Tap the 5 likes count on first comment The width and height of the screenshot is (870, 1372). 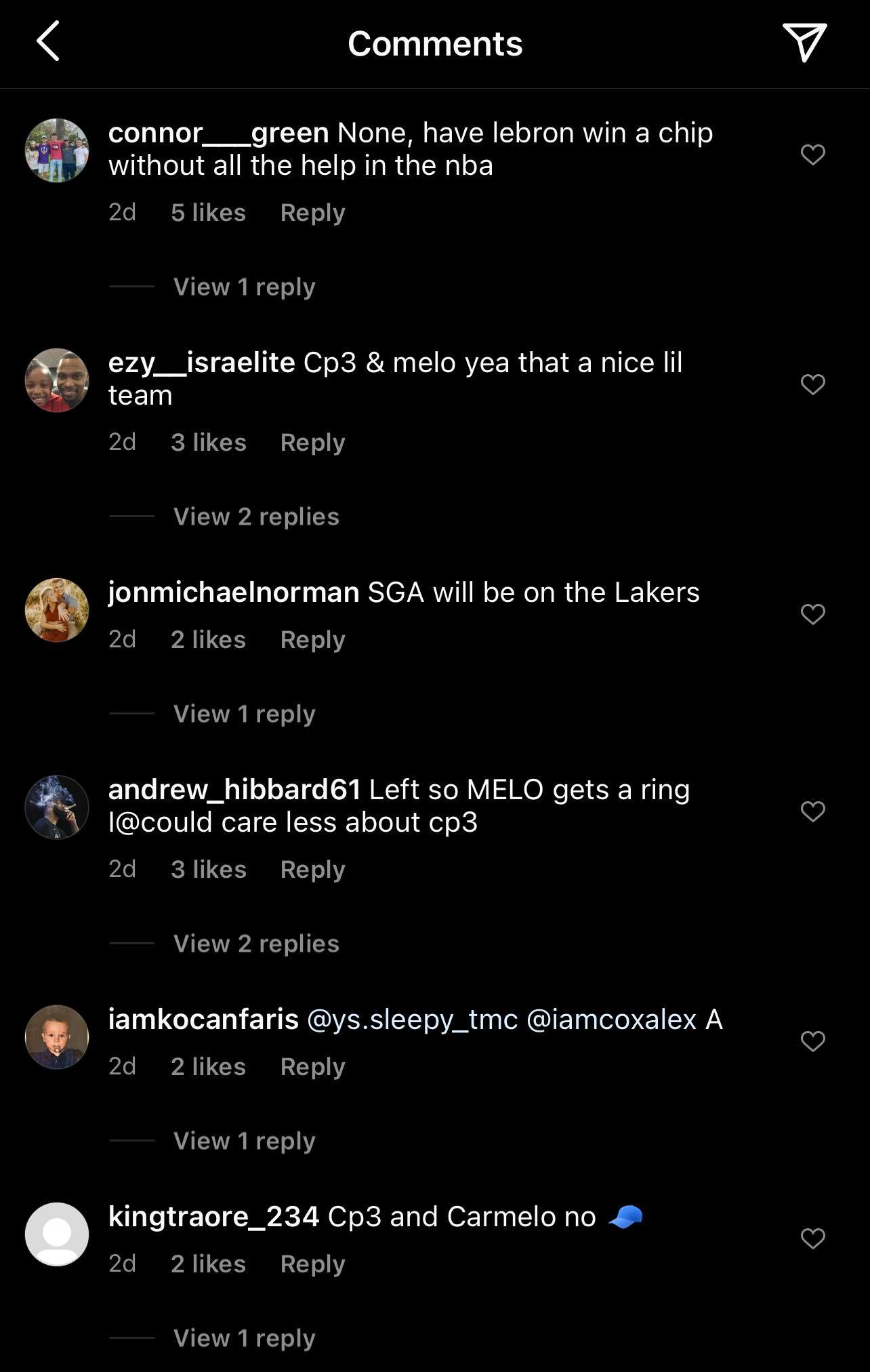[x=207, y=212]
